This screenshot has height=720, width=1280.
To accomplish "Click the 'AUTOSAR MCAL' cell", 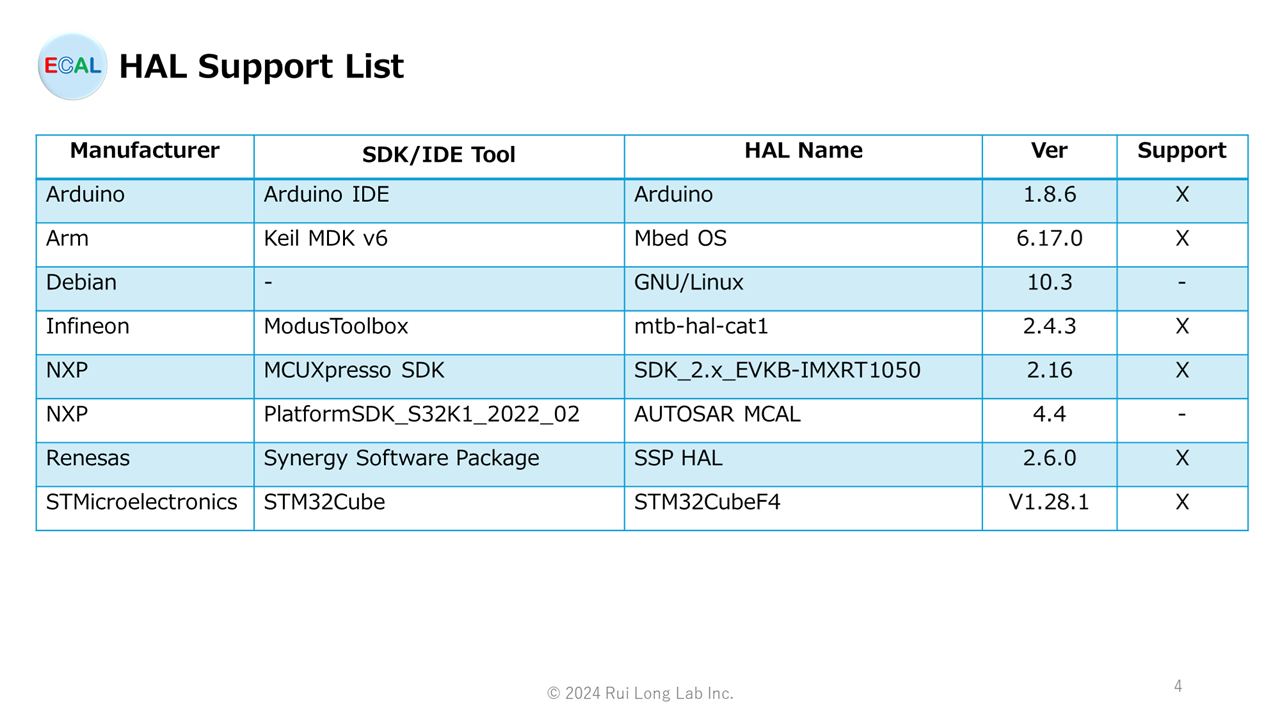I will 803,421.
